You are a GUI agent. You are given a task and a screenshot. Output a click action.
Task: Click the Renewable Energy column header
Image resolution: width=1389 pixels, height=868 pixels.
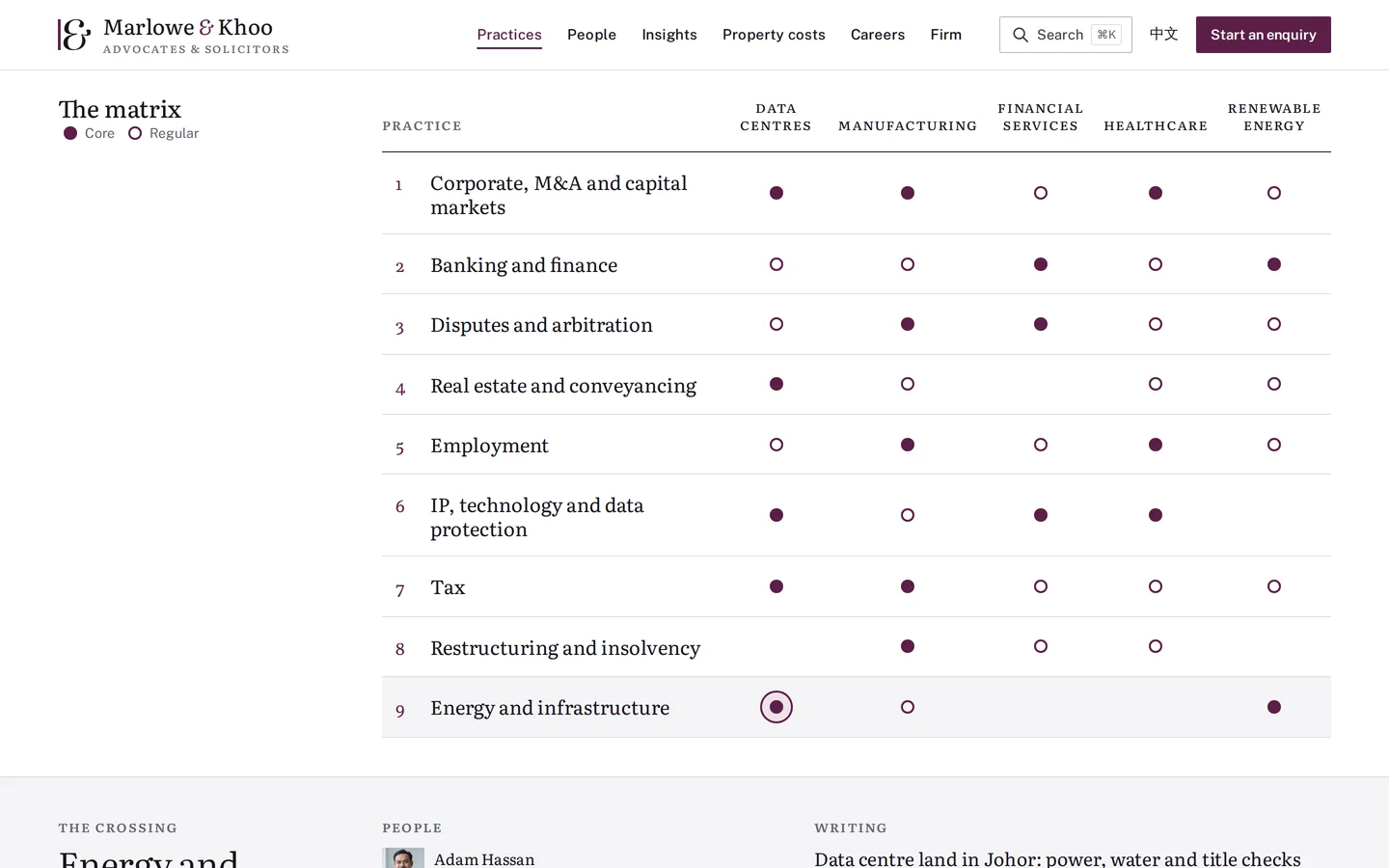coord(1274,117)
